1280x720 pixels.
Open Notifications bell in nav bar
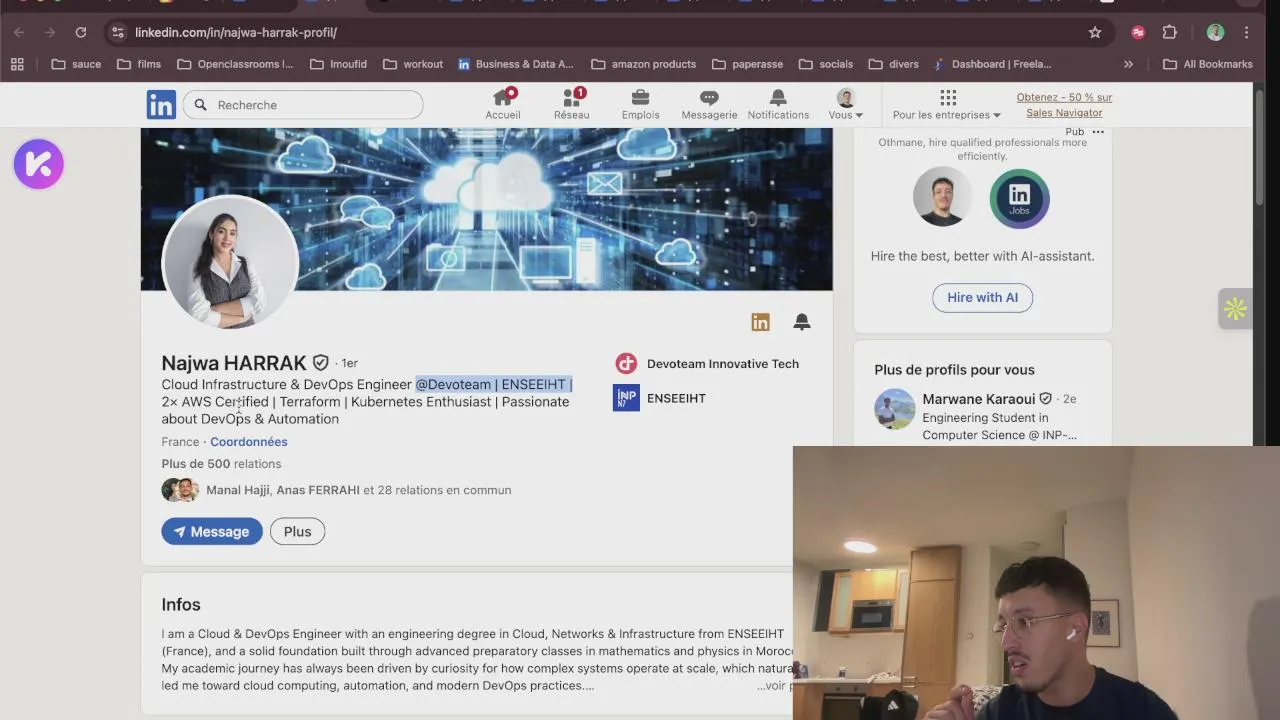pyautogui.click(x=778, y=104)
